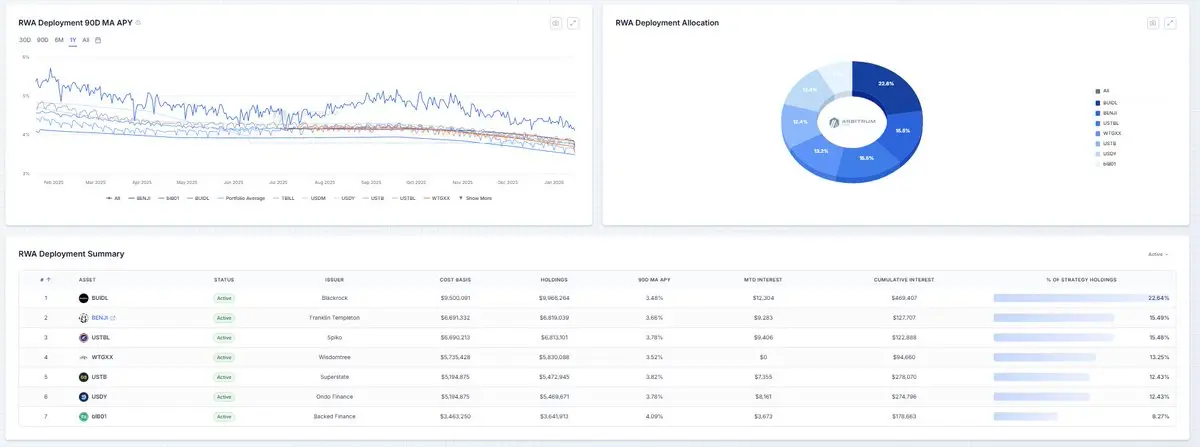Click the info icon beside APY title

pyautogui.click(x=138, y=22)
